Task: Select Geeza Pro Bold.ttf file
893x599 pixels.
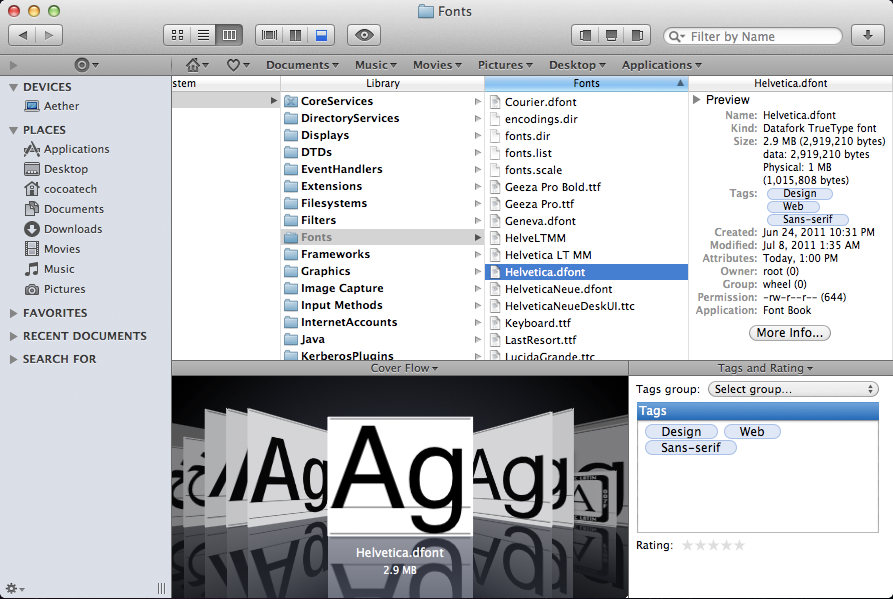Action: (586, 187)
